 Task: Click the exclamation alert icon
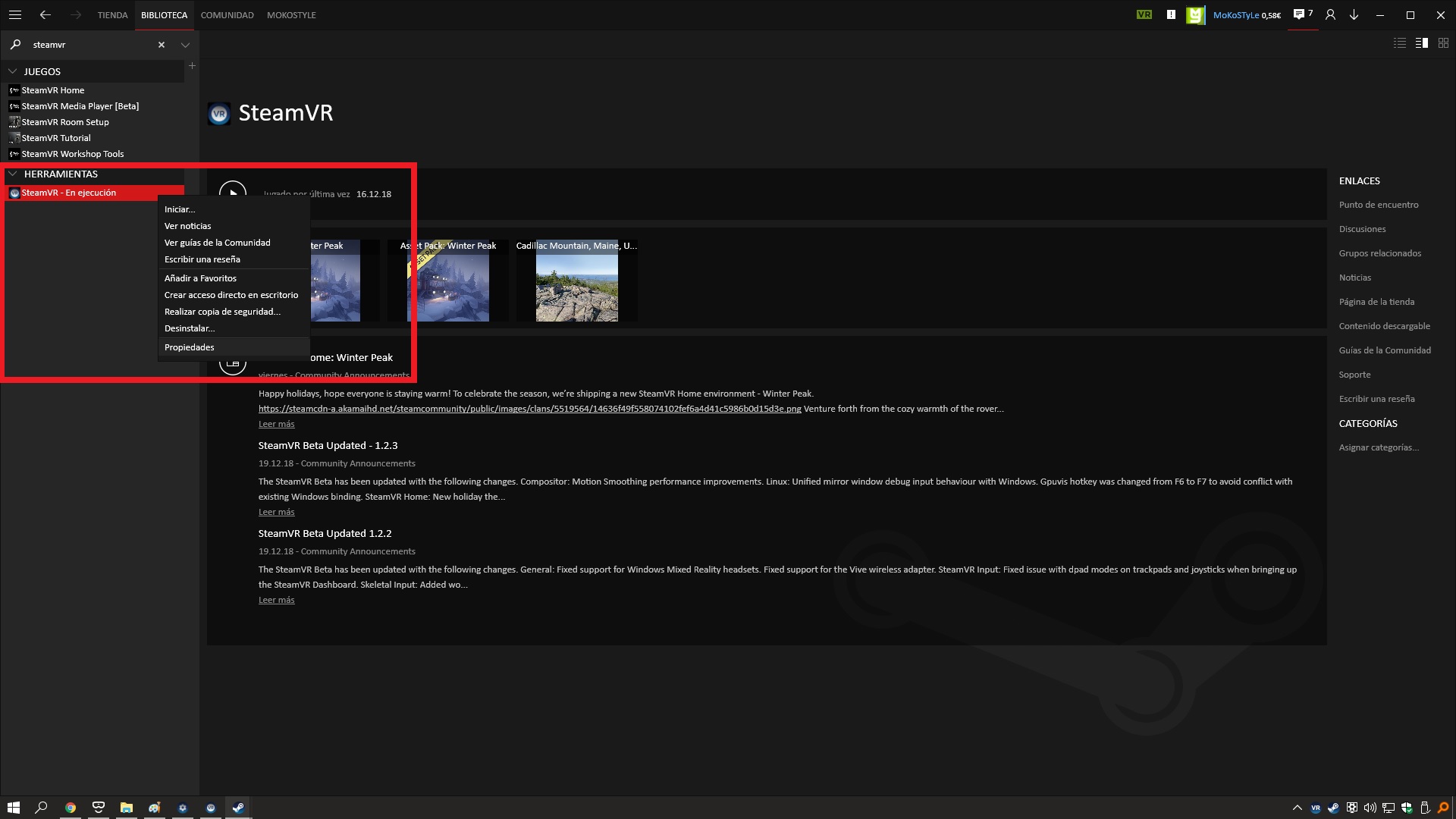pyautogui.click(x=1171, y=14)
